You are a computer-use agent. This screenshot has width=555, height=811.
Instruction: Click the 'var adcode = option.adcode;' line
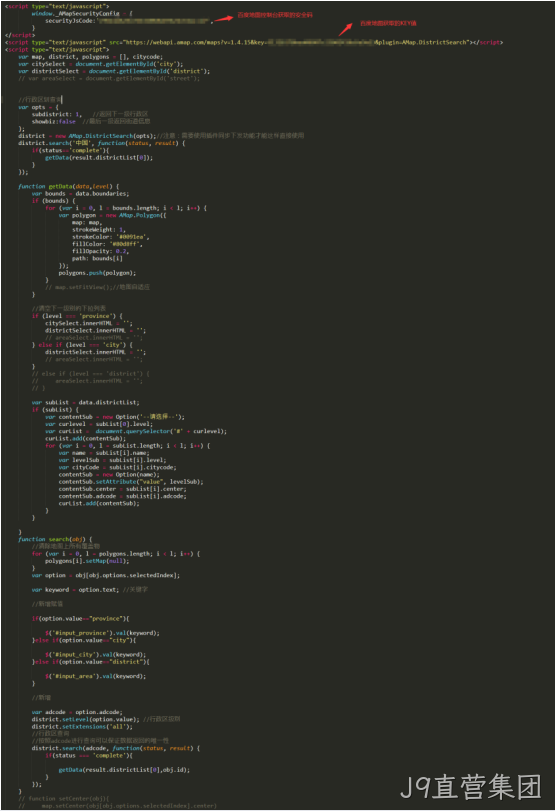tap(77, 712)
